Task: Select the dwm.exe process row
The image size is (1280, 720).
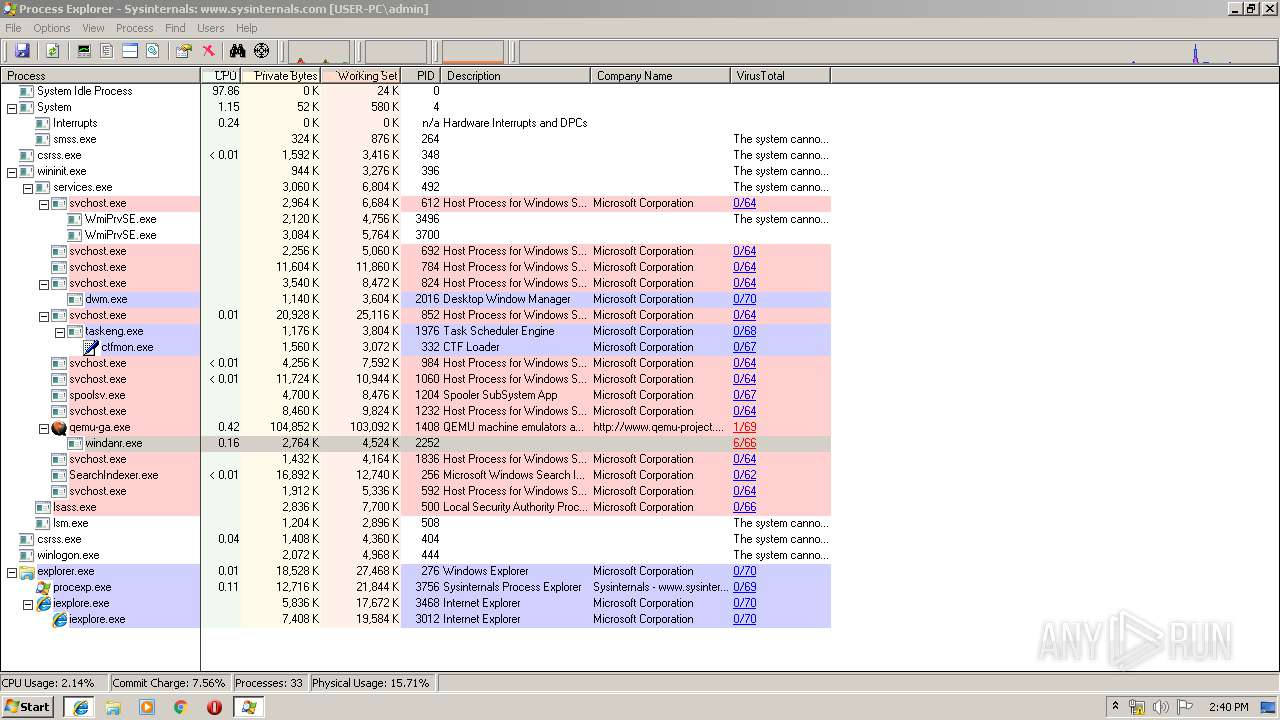Action: (x=415, y=299)
